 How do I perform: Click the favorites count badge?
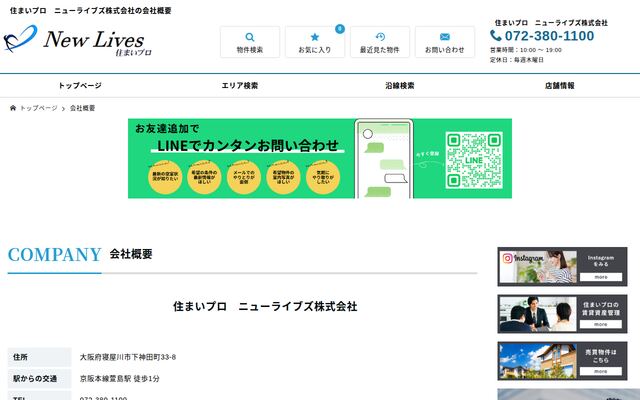tap(340, 29)
